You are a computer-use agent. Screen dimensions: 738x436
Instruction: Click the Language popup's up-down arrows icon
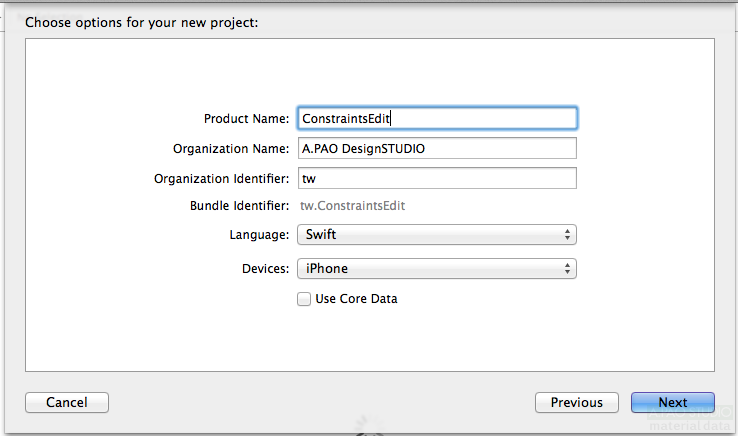pos(568,235)
